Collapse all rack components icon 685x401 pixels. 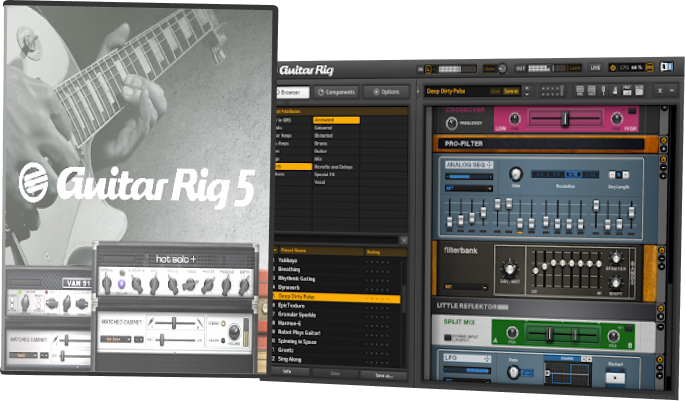[x=660, y=90]
